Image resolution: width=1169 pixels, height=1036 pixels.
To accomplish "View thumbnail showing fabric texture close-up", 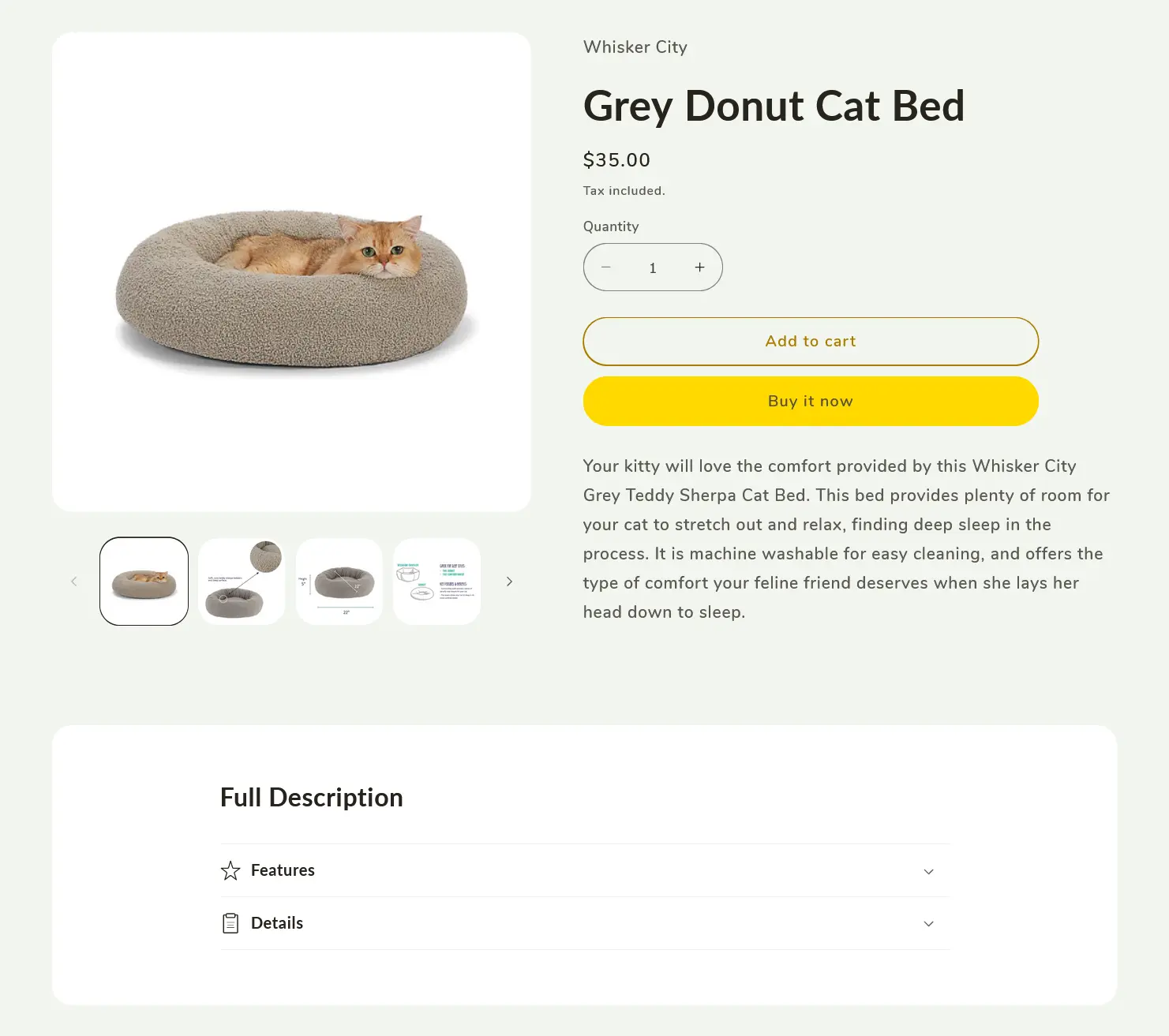I will (x=242, y=582).
